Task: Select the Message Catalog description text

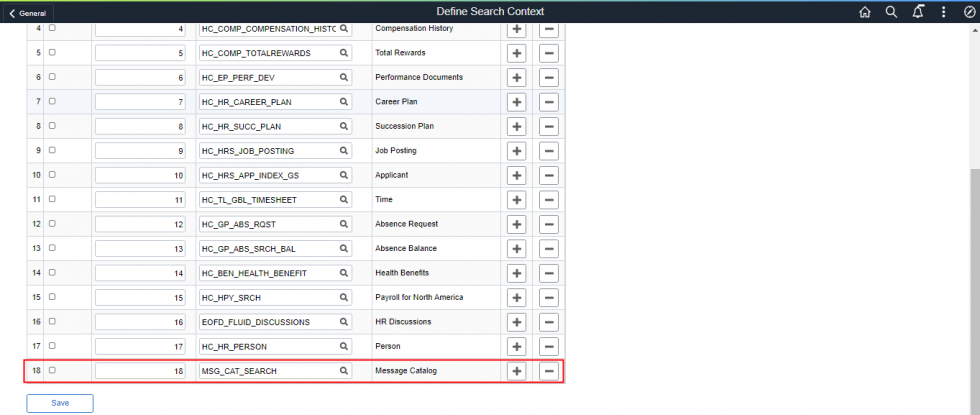Action: 406,371
